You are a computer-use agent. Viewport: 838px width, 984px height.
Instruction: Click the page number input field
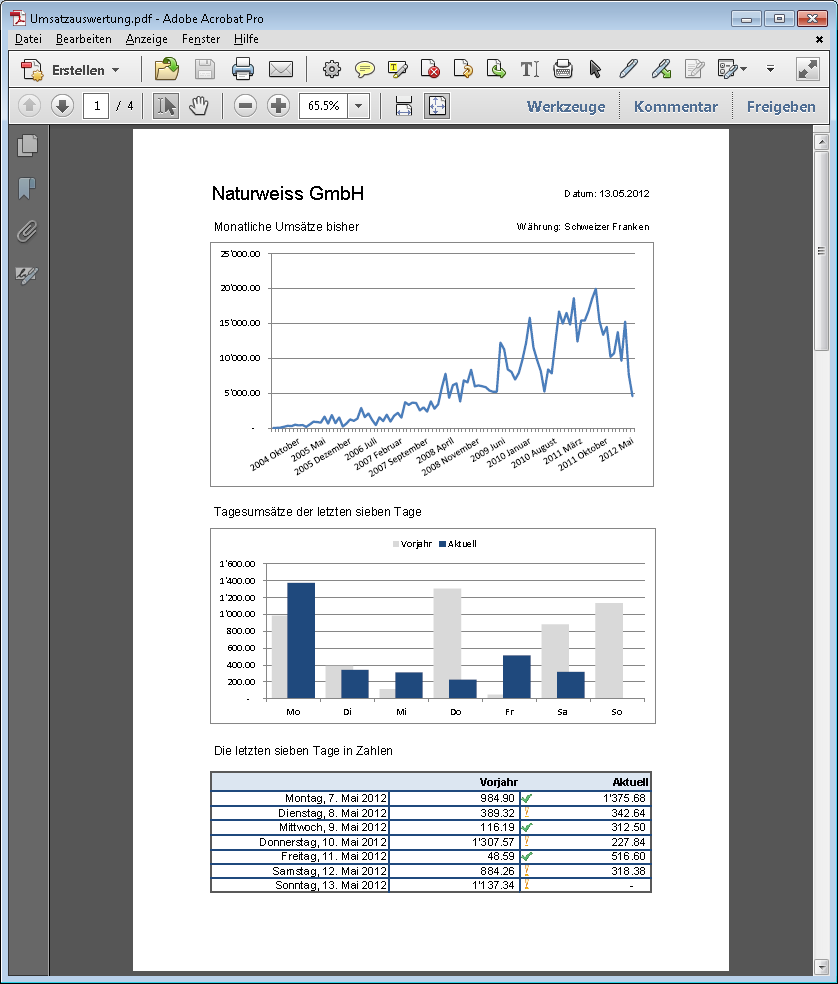coord(96,105)
